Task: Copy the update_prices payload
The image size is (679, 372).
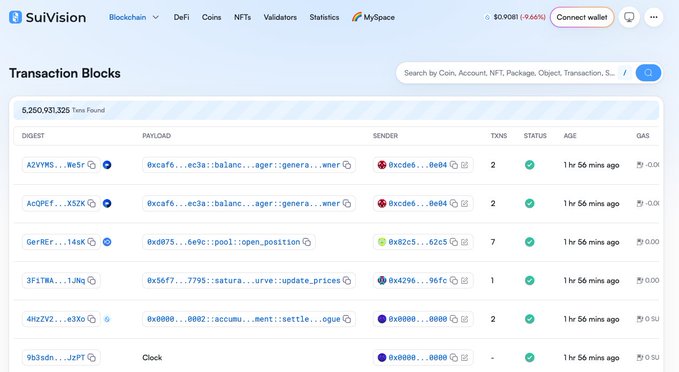Action: pyautogui.click(x=347, y=281)
